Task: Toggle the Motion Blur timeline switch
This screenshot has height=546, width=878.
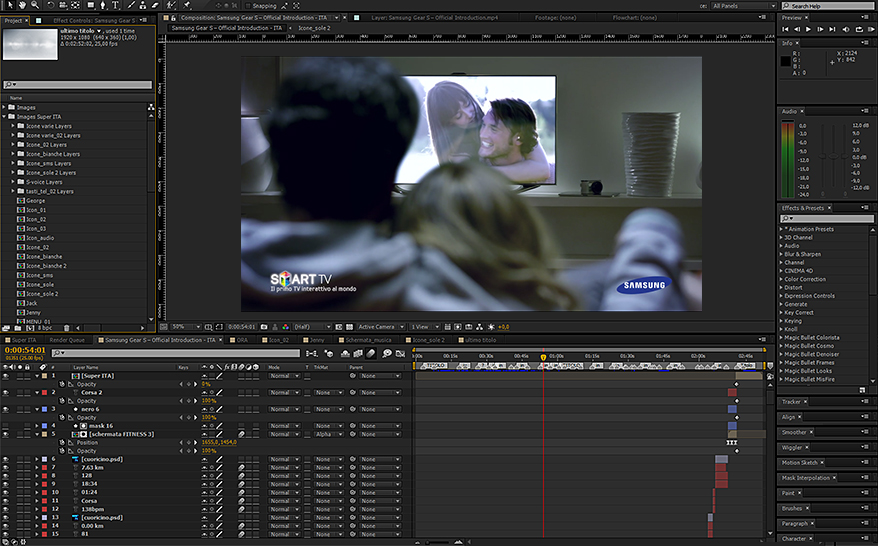Action: (x=371, y=353)
